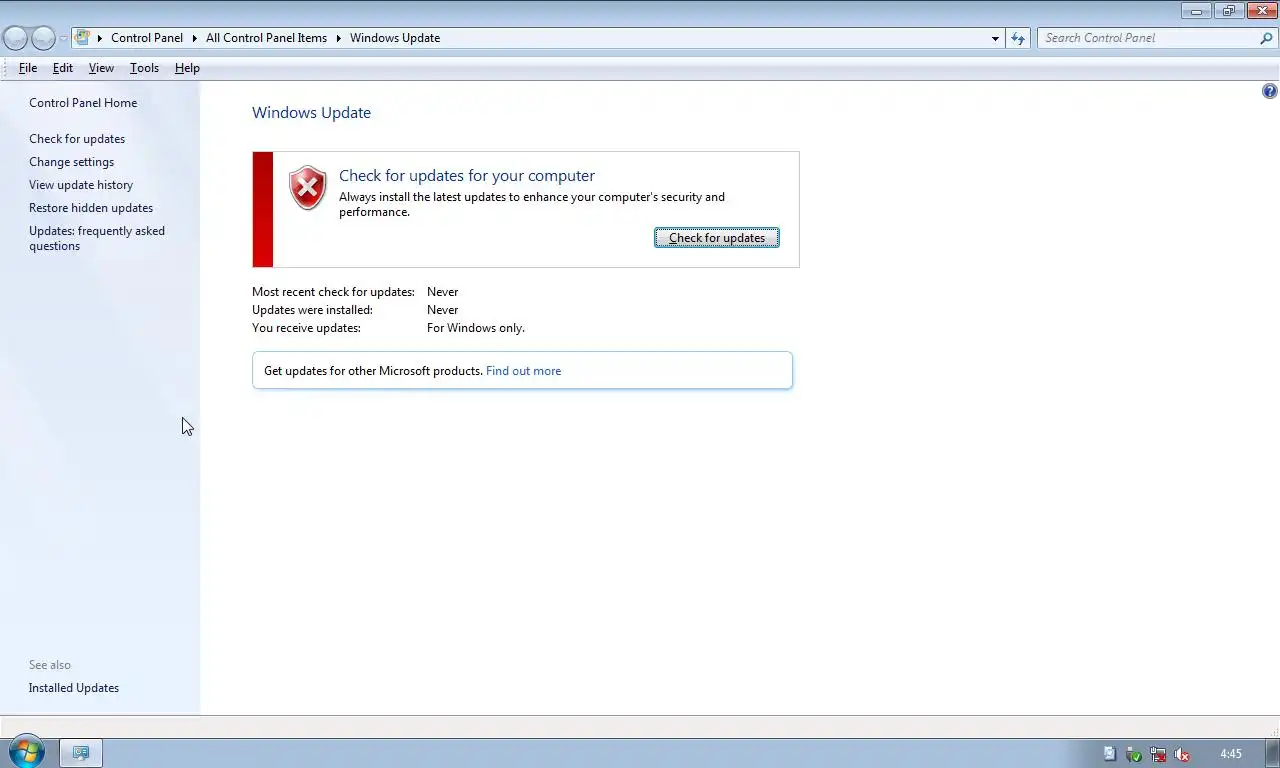Image resolution: width=1280 pixels, height=768 pixels.
Task: Click the Back navigation arrow
Action: (16, 38)
